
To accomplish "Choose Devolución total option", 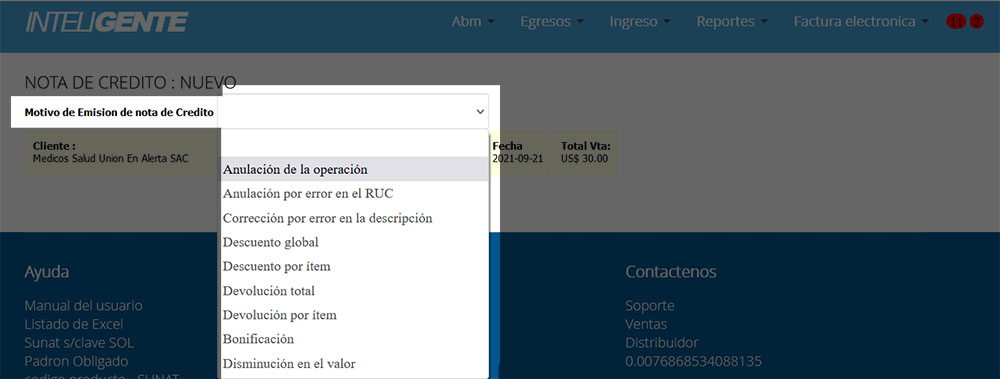I will click(x=355, y=290).
